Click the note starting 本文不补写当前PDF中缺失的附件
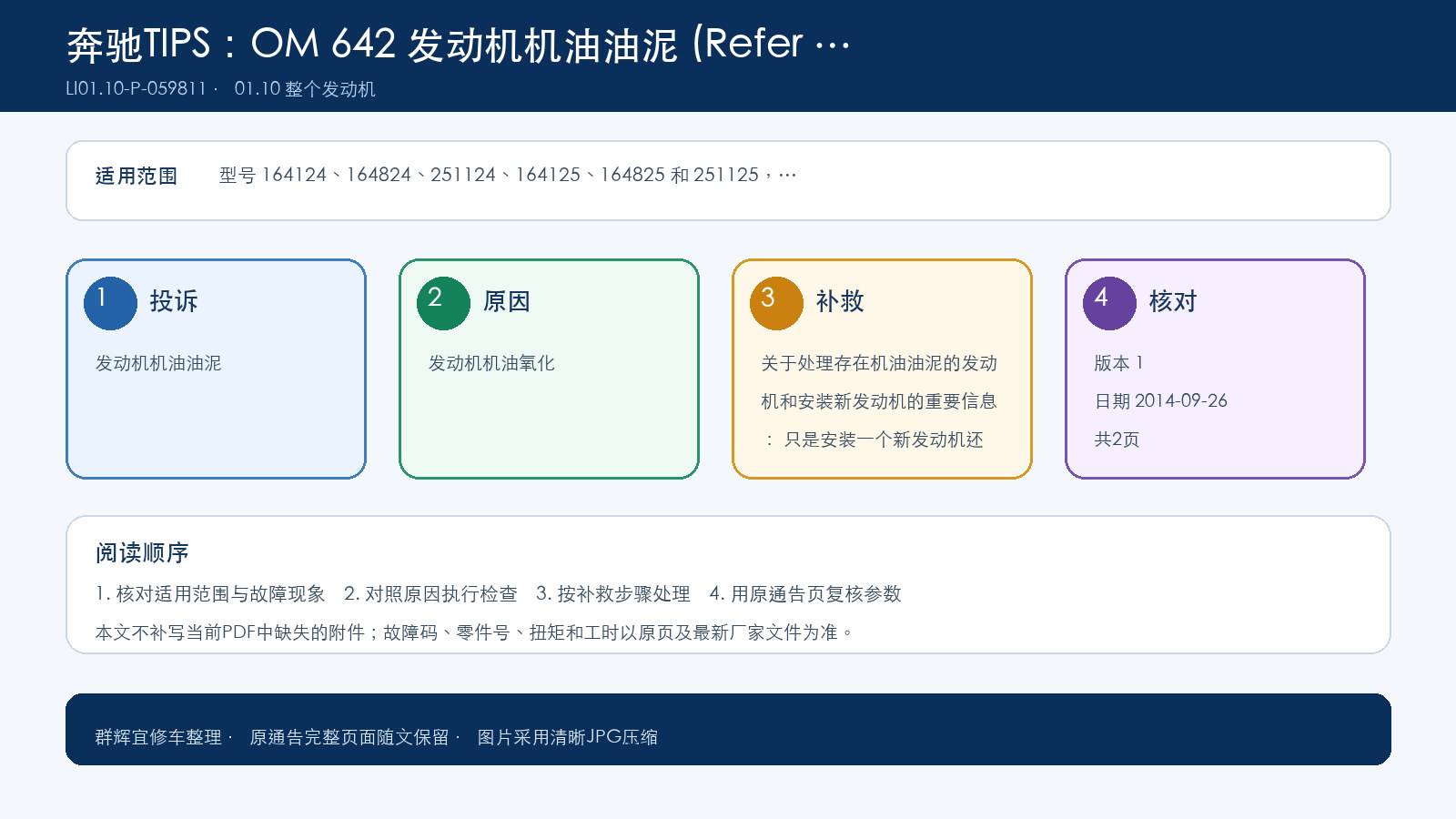The width and height of the screenshot is (1456, 819). 474,632
